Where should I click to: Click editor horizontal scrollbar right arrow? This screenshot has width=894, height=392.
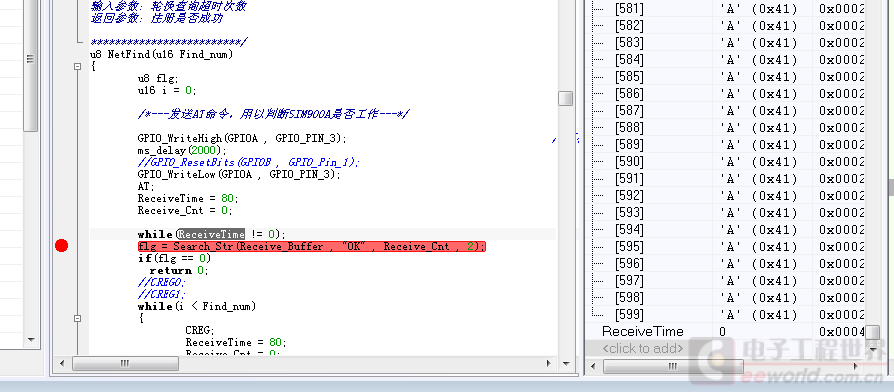(549, 363)
